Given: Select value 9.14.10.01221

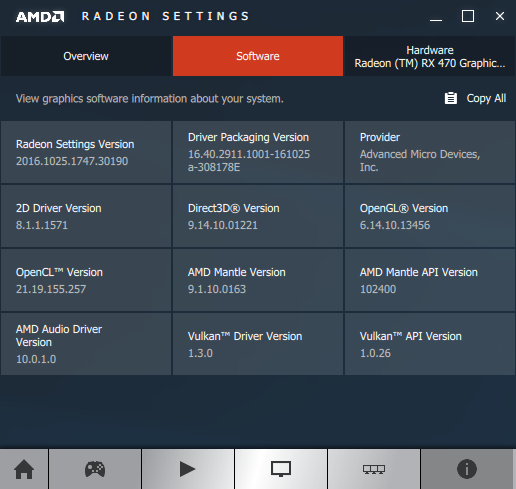Looking at the screenshot, I should tap(223, 225).
